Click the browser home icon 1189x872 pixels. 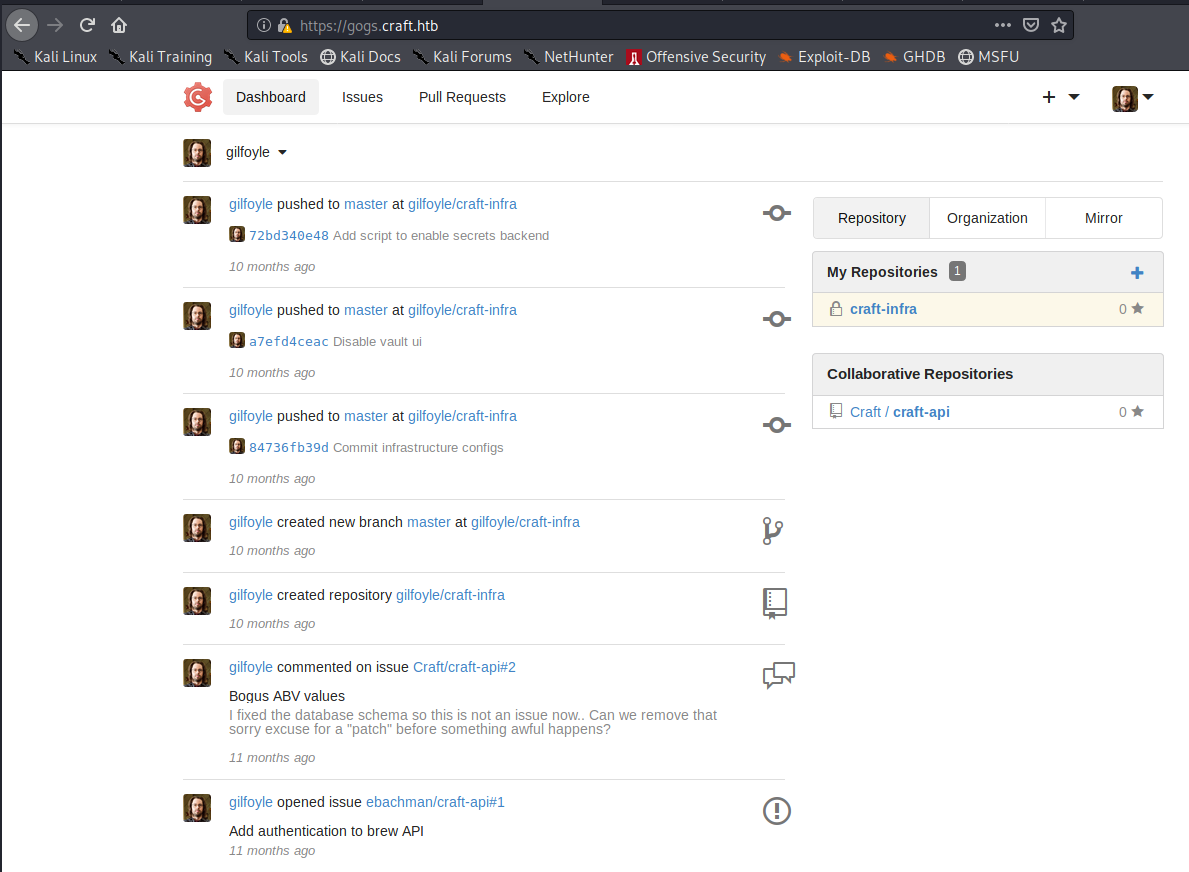pos(119,25)
